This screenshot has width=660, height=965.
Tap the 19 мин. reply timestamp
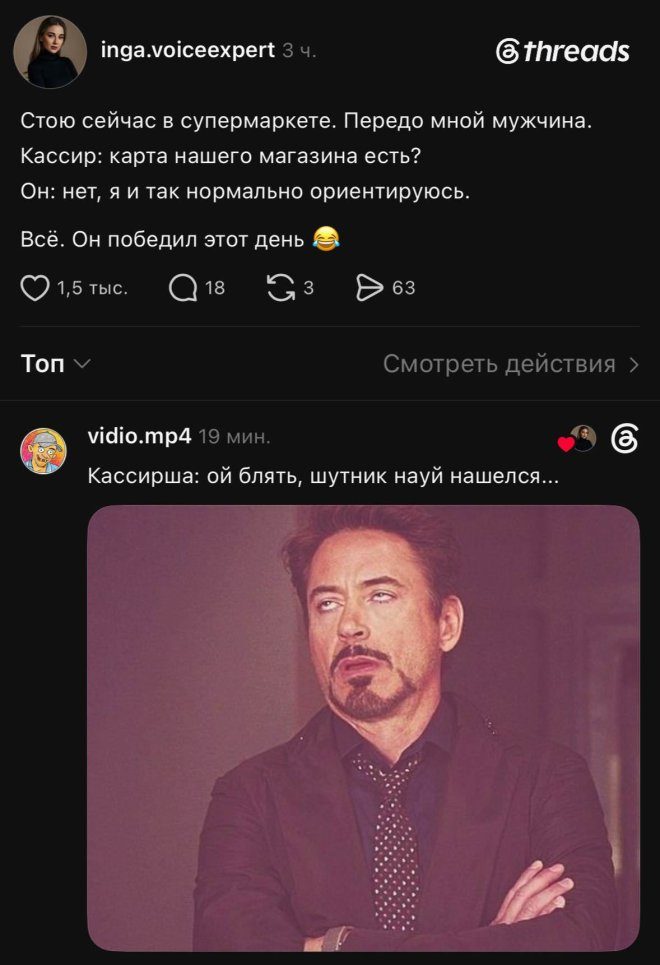tap(235, 437)
